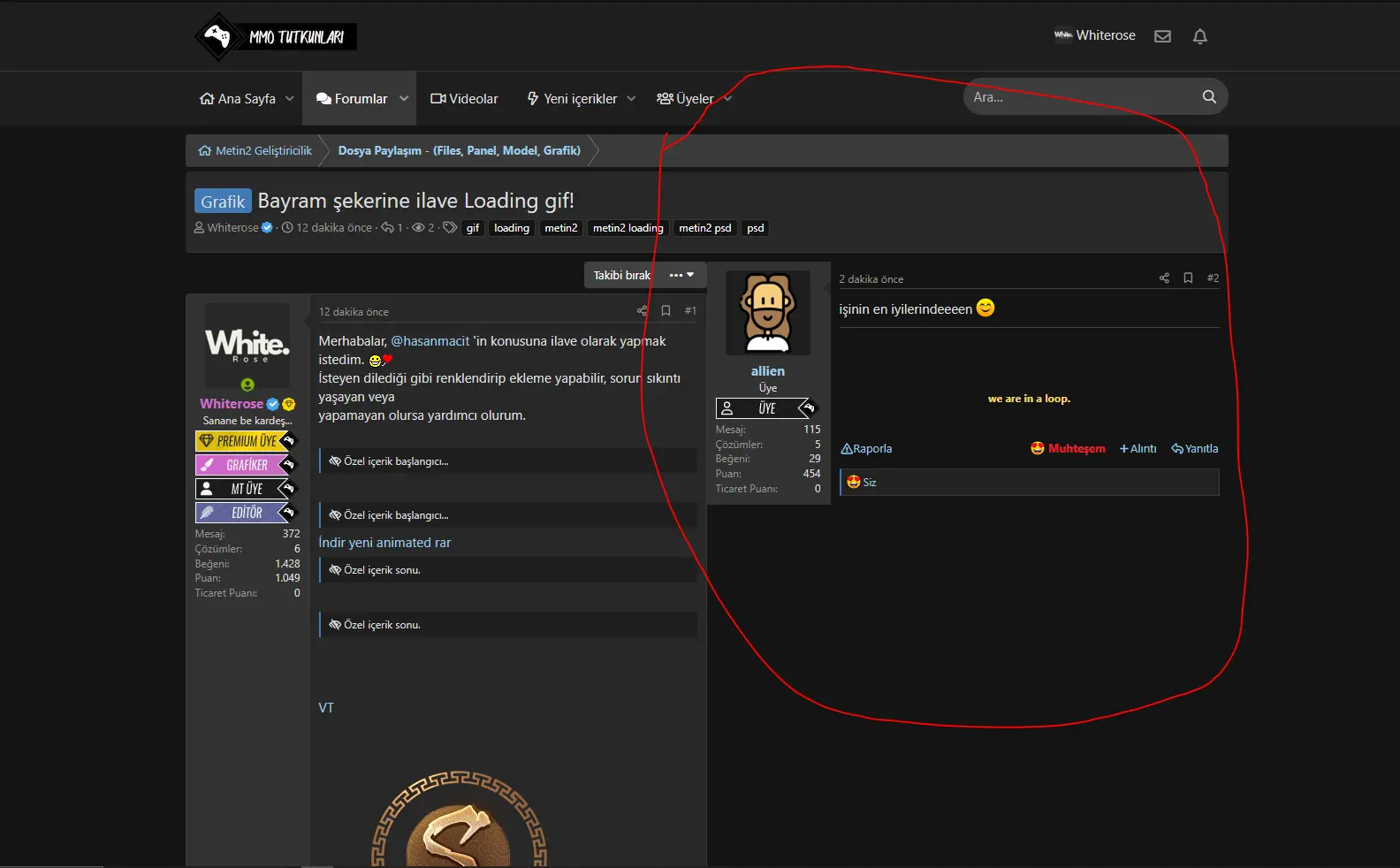This screenshot has width=1400, height=868.
Task: Click the Yanıtla reply button
Action: coord(1195,449)
